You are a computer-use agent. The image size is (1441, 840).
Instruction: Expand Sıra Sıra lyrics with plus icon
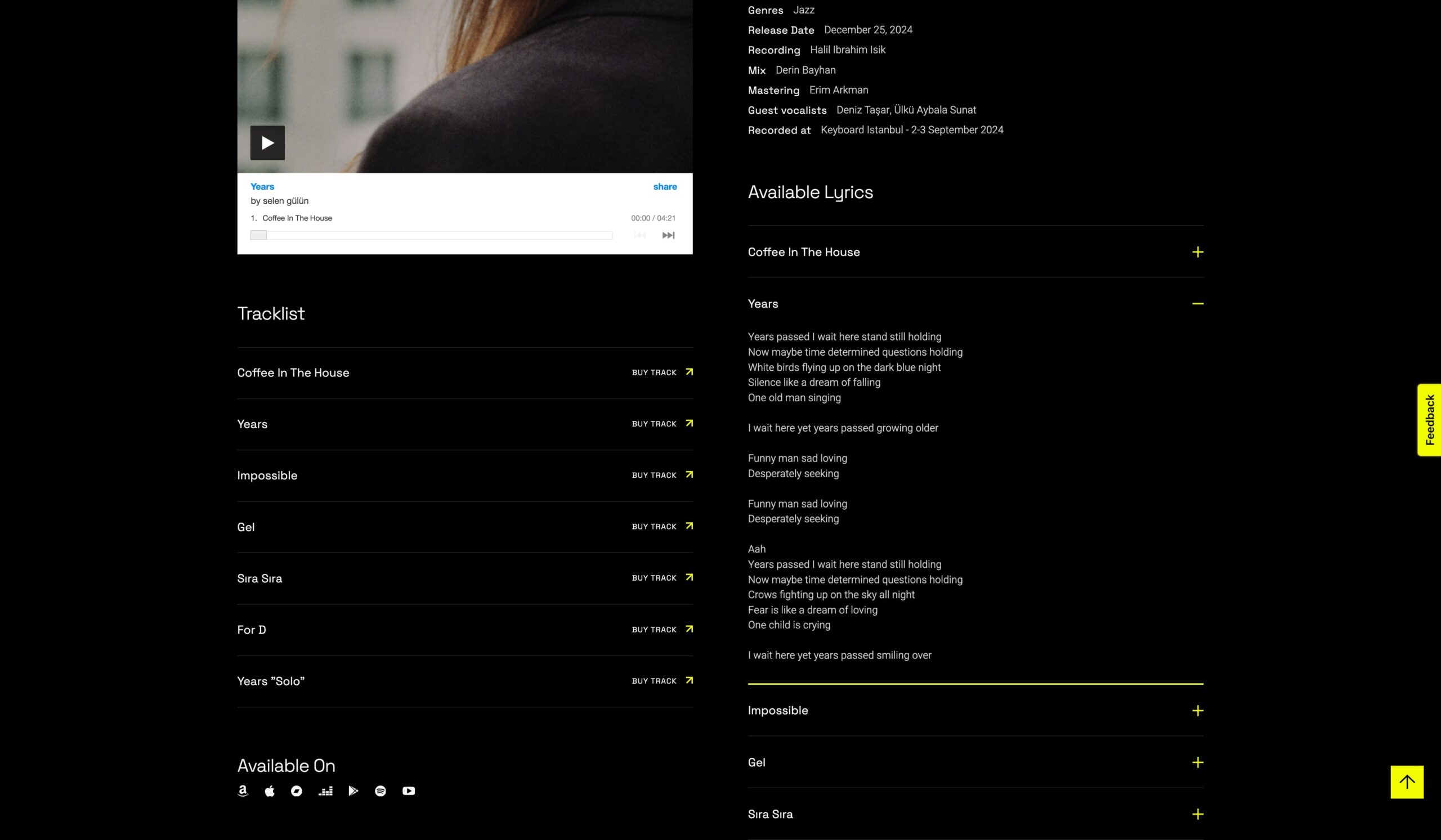(x=1197, y=814)
